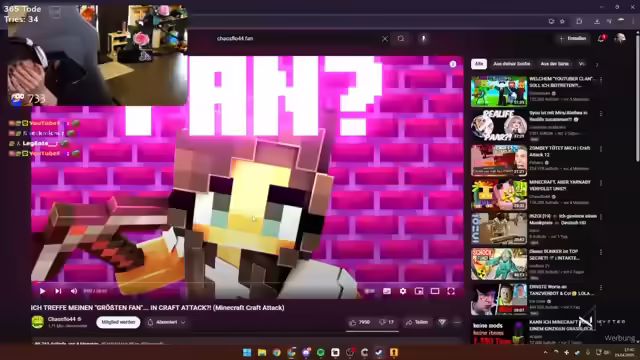Start voice search with microphone
The height and width of the screenshot is (360, 640).
[x=423, y=39]
